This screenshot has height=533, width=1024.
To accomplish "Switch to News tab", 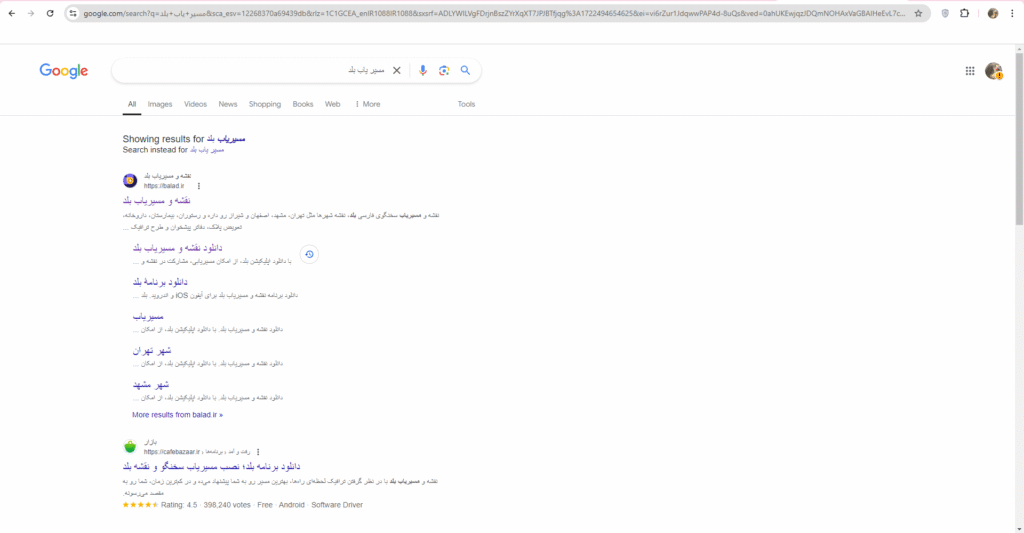I will coord(228,104).
